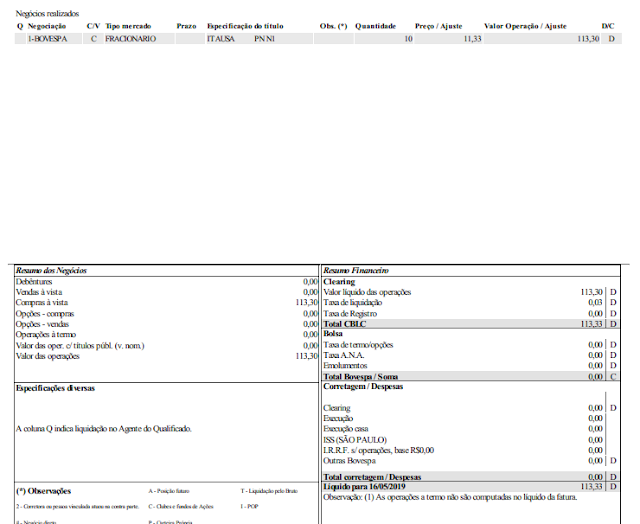Click the price value '11,33'

tap(472, 39)
